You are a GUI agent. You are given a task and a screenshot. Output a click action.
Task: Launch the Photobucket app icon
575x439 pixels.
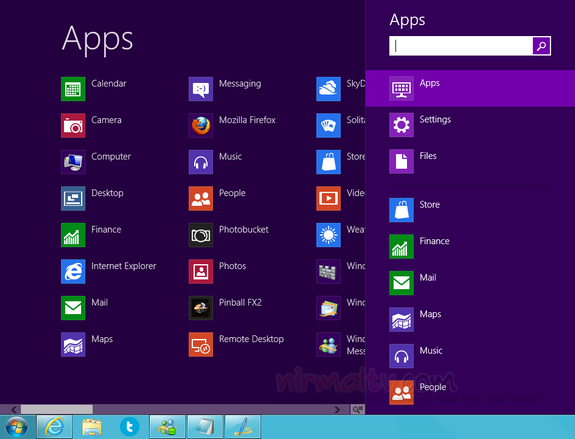coord(201,235)
